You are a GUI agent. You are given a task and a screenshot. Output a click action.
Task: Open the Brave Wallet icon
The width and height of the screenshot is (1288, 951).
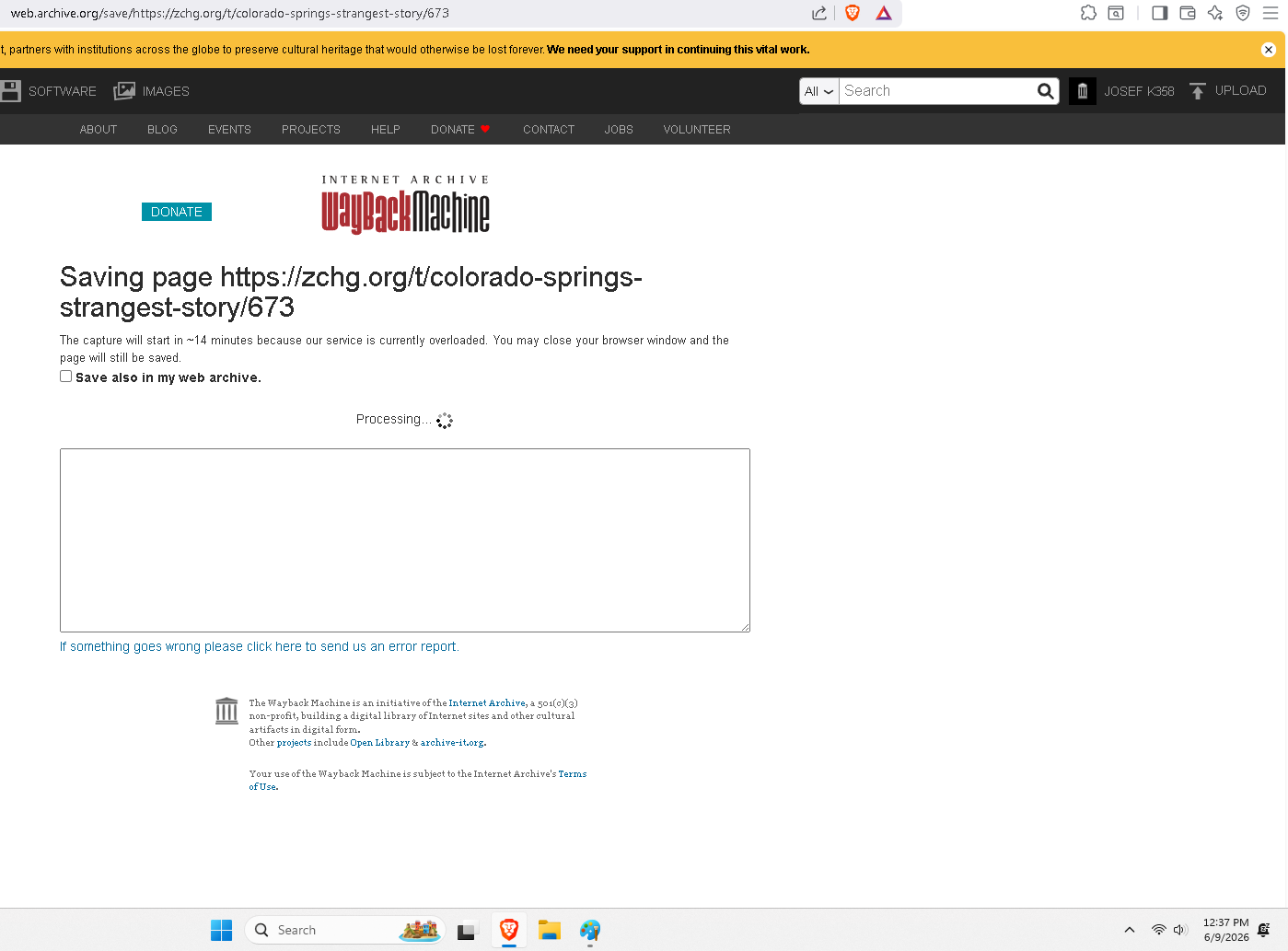click(x=1188, y=13)
